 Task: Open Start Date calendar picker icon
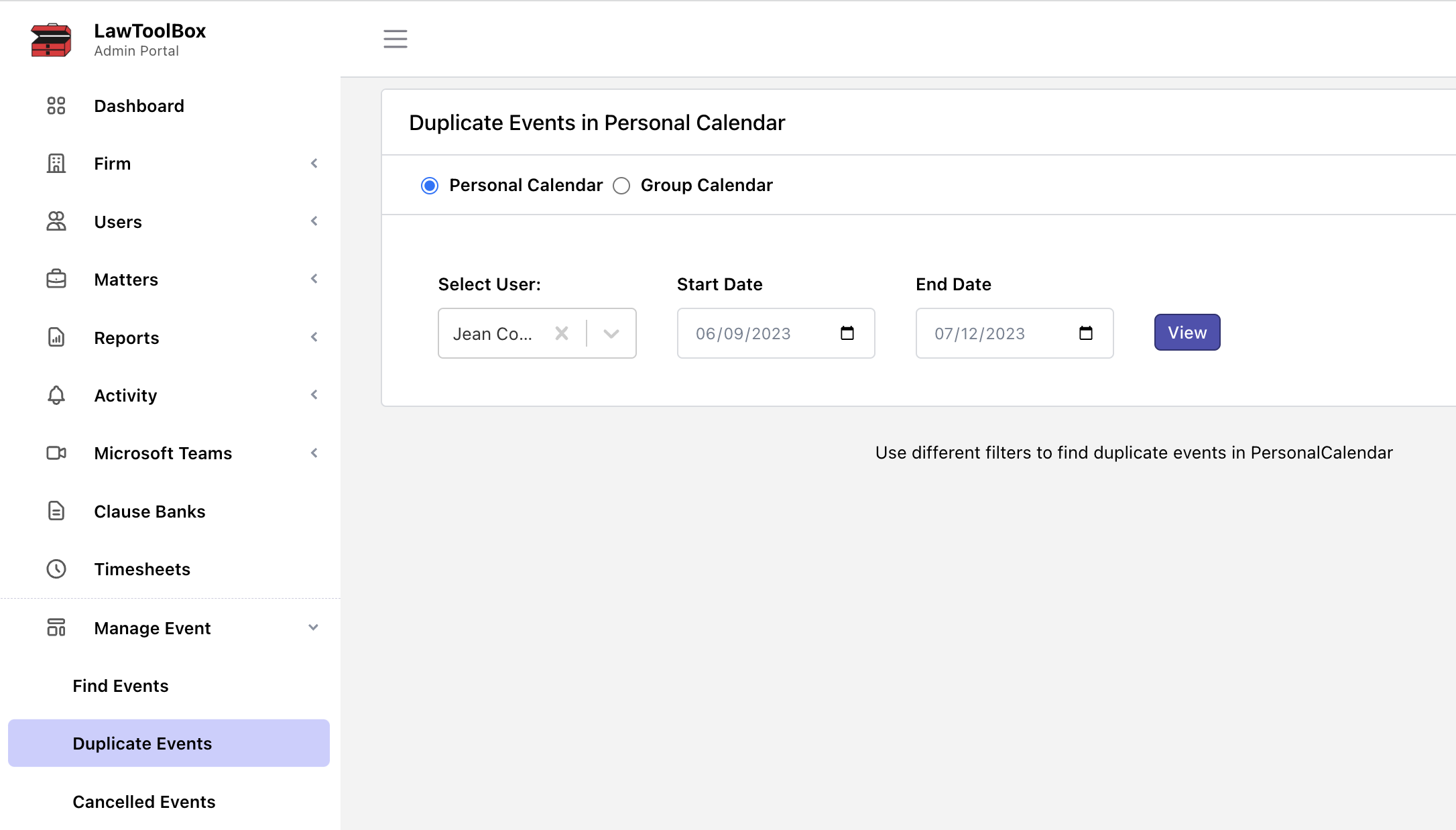[x=847, y=333]
